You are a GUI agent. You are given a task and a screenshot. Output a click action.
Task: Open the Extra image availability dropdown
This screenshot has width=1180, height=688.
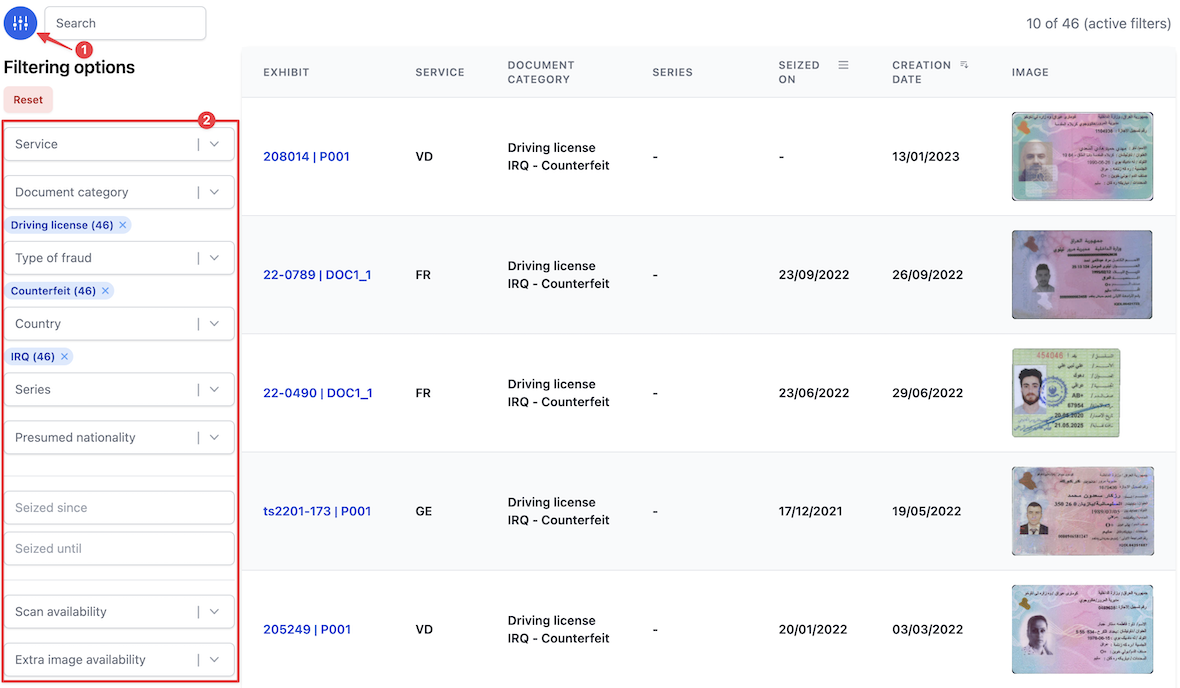pyautogui.click(x=214, y=660)
